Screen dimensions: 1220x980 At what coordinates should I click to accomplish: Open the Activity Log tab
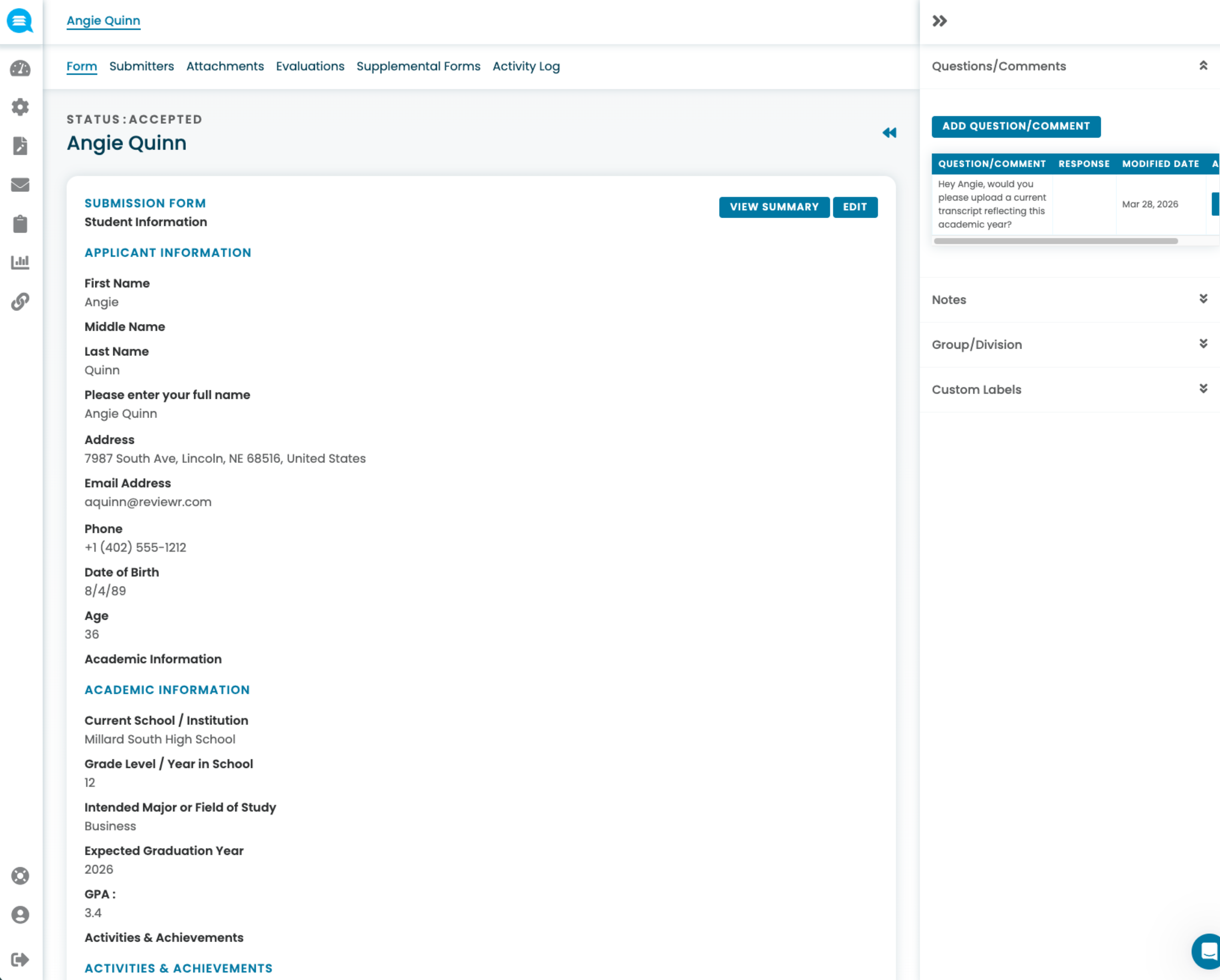(x=526, y=66)
